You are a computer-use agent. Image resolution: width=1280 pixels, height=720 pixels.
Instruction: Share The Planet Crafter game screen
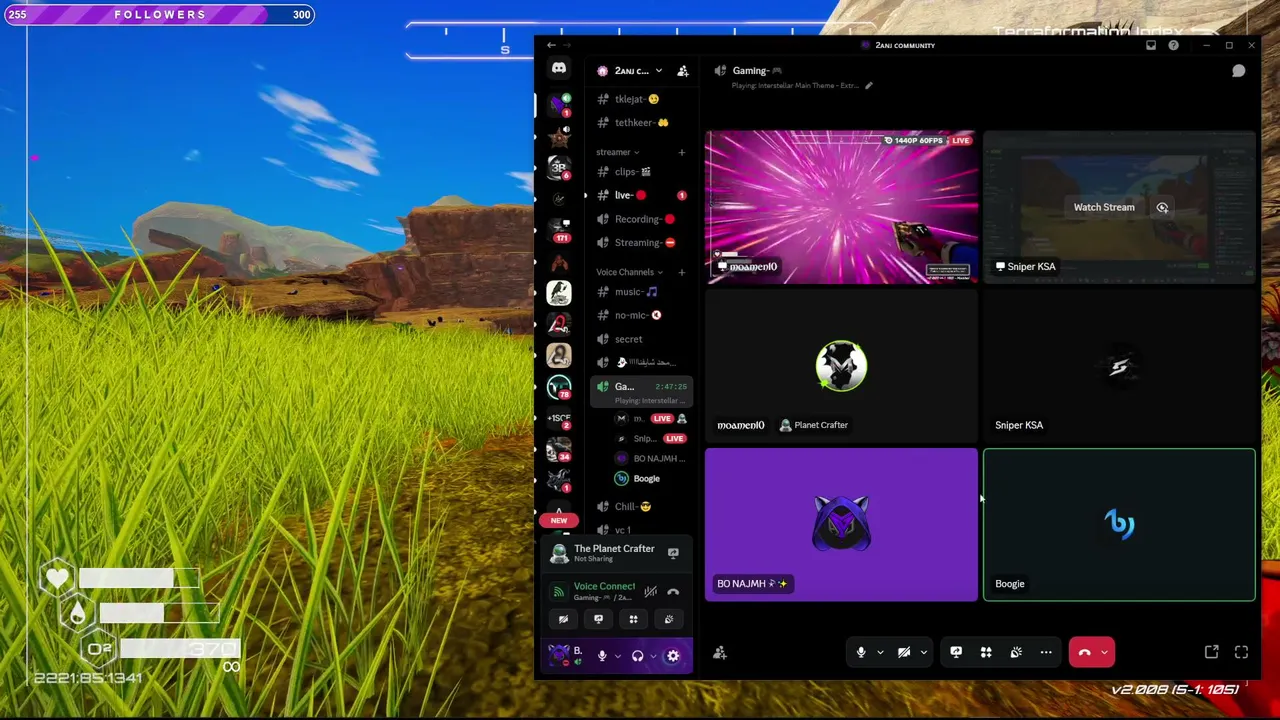(x=673, y=553)
